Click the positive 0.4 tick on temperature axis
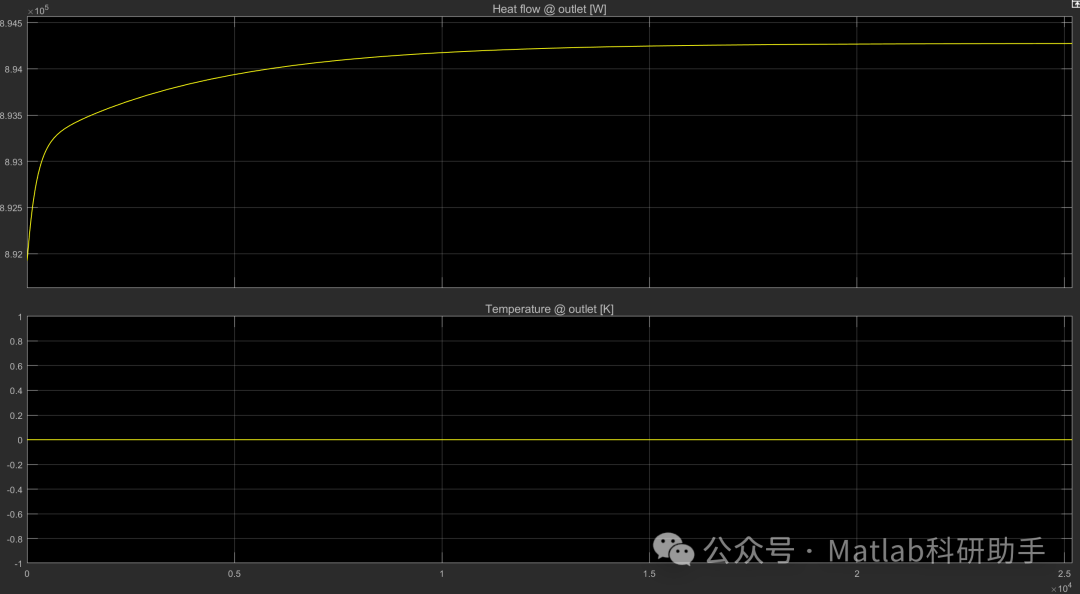Viewport: 1080px width, 594px height. click(x=16, y=391)
